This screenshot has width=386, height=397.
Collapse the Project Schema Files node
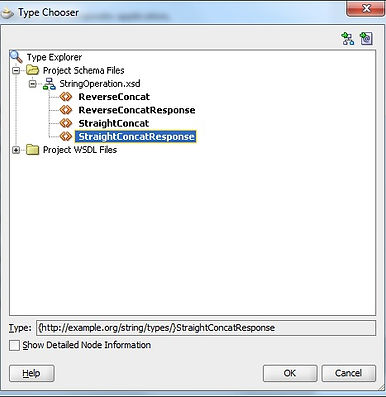16,70
